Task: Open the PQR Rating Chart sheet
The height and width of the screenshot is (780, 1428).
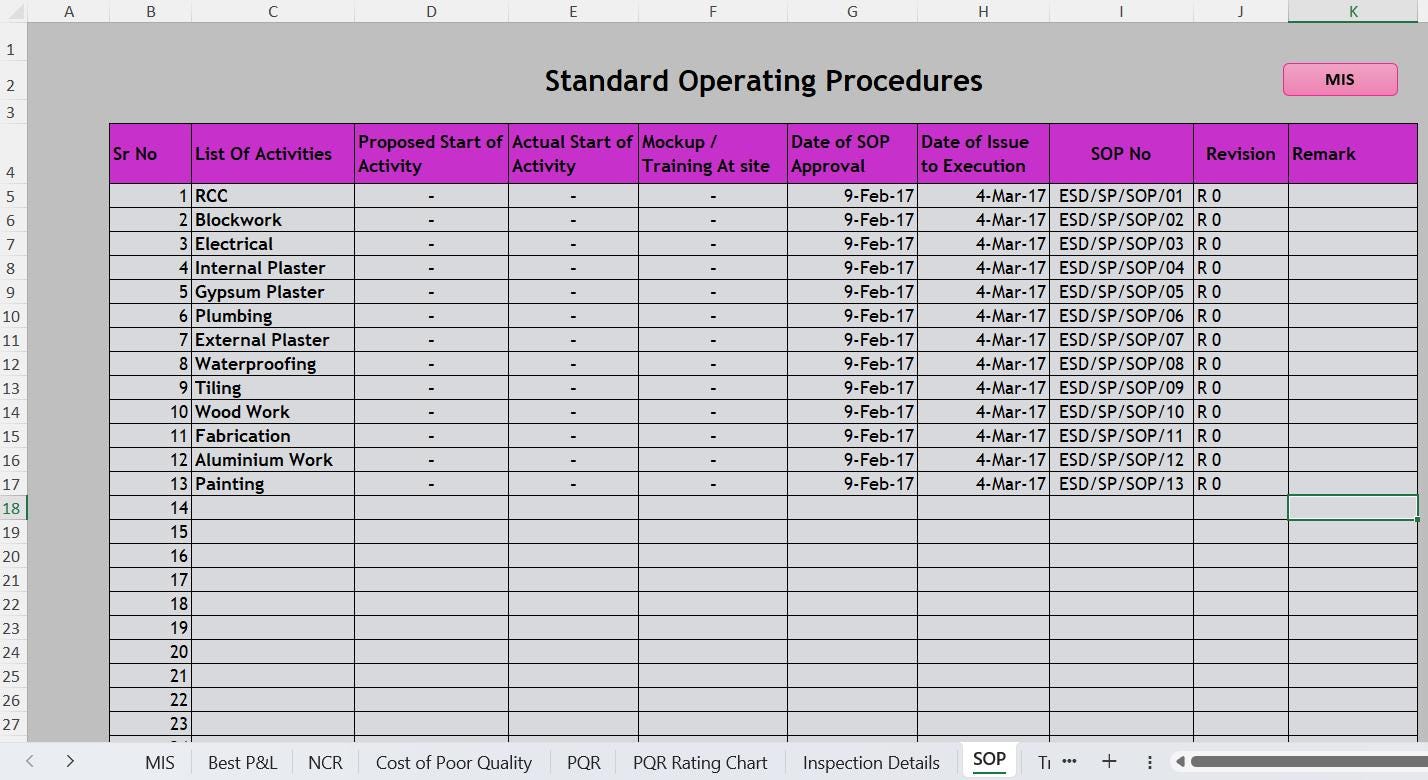Action: click(x=700, y=762)
